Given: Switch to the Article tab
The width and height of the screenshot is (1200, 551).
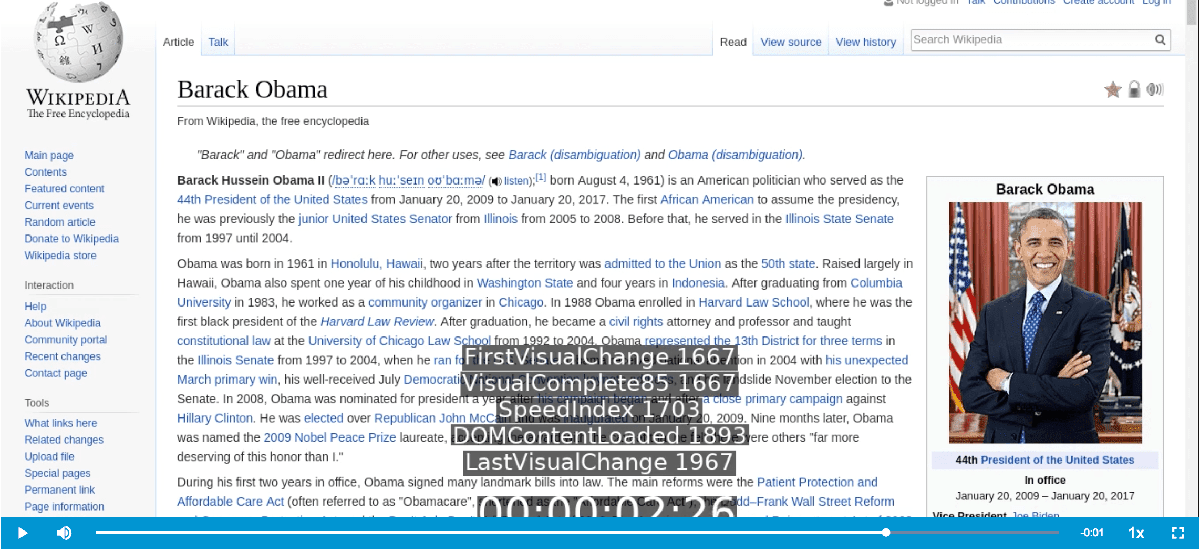Looking at the screenshot, I should point(178,42).
